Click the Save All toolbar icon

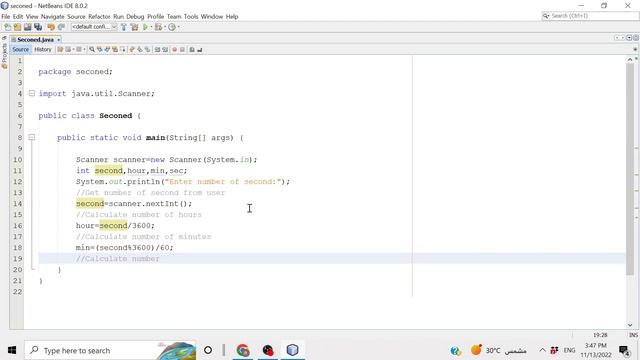tap(38, 27)
